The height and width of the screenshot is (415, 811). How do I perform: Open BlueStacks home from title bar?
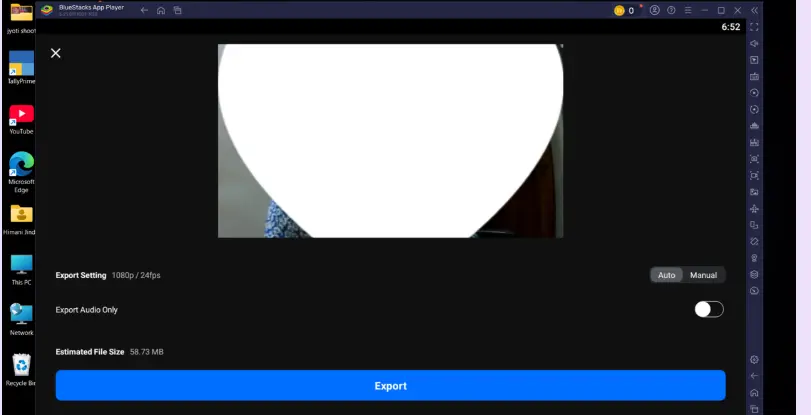[161, 10]
